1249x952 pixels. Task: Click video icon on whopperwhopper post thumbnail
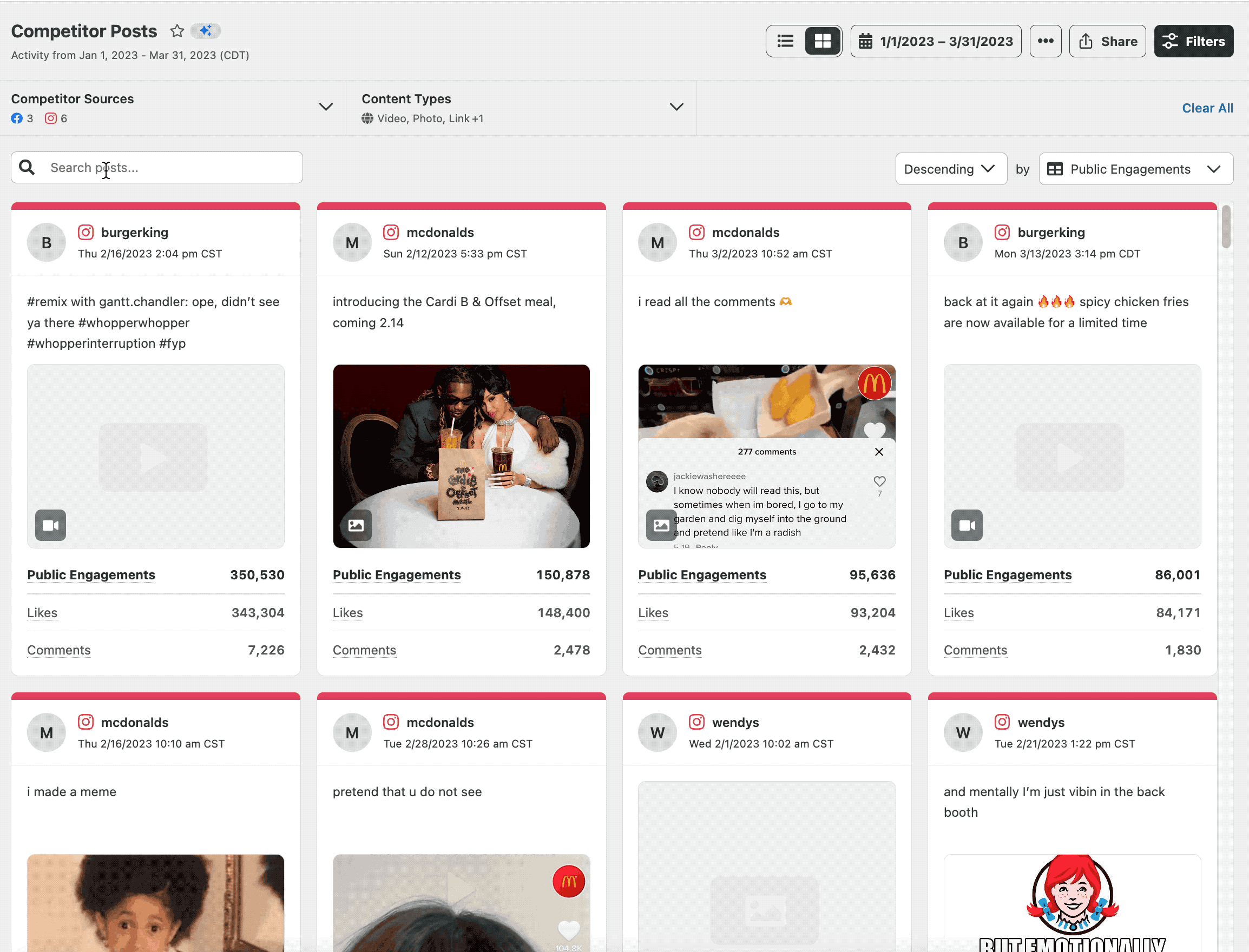click(50, 525)
